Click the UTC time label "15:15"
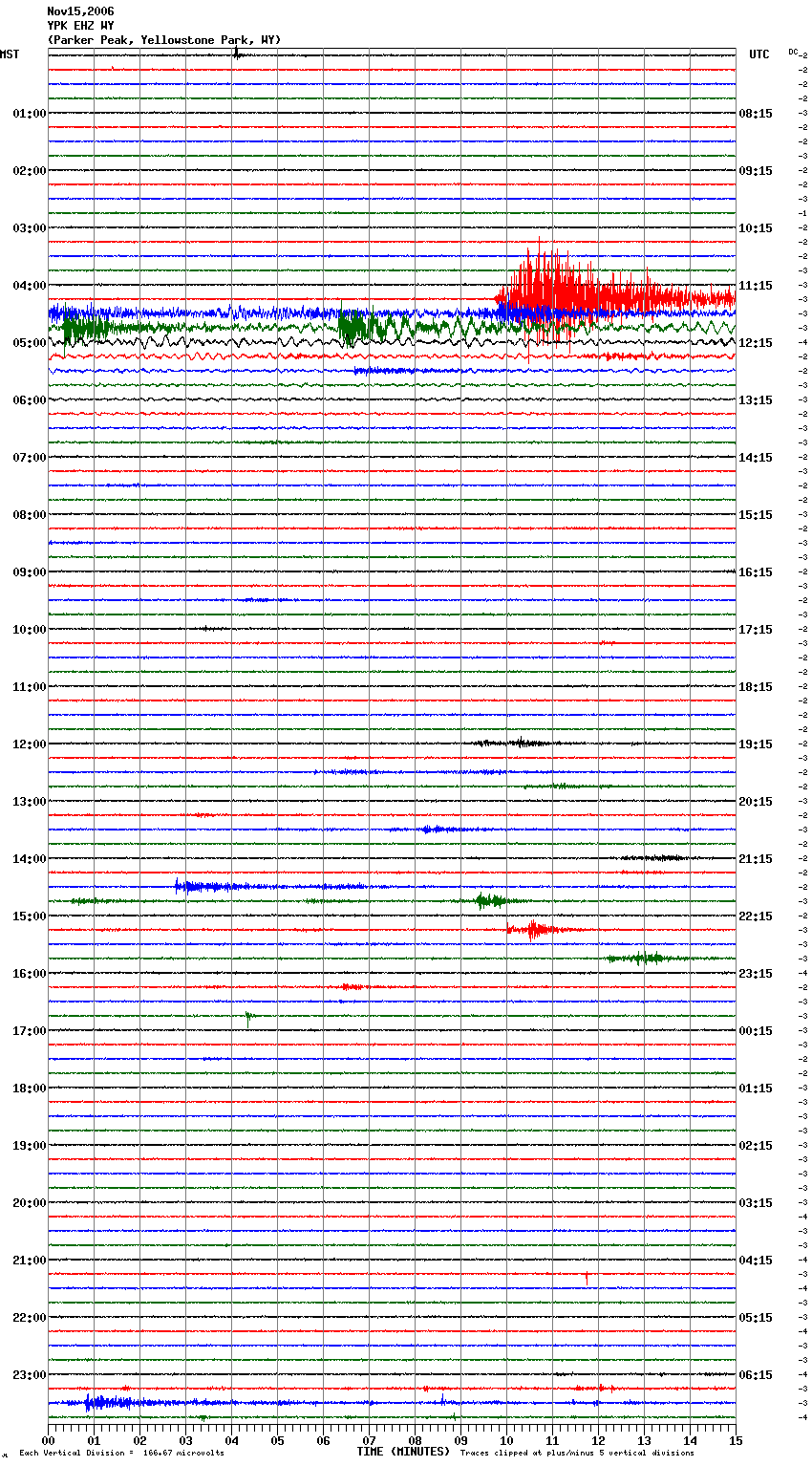This screenshot has height=1466, width=812. pos(756,515)
